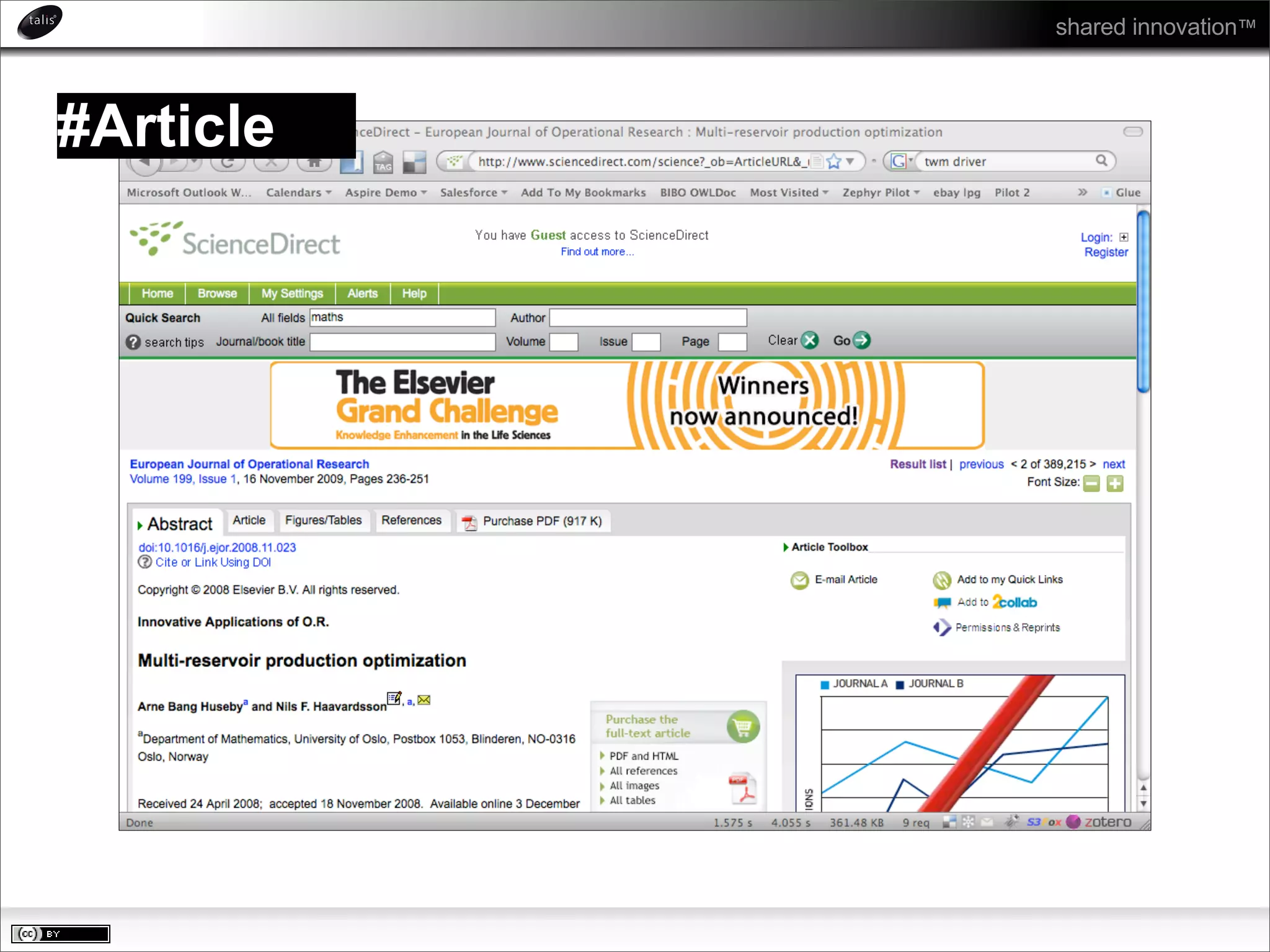1270x952 pixels.
Task: Click the Register link
Action: coord(1106,252)
